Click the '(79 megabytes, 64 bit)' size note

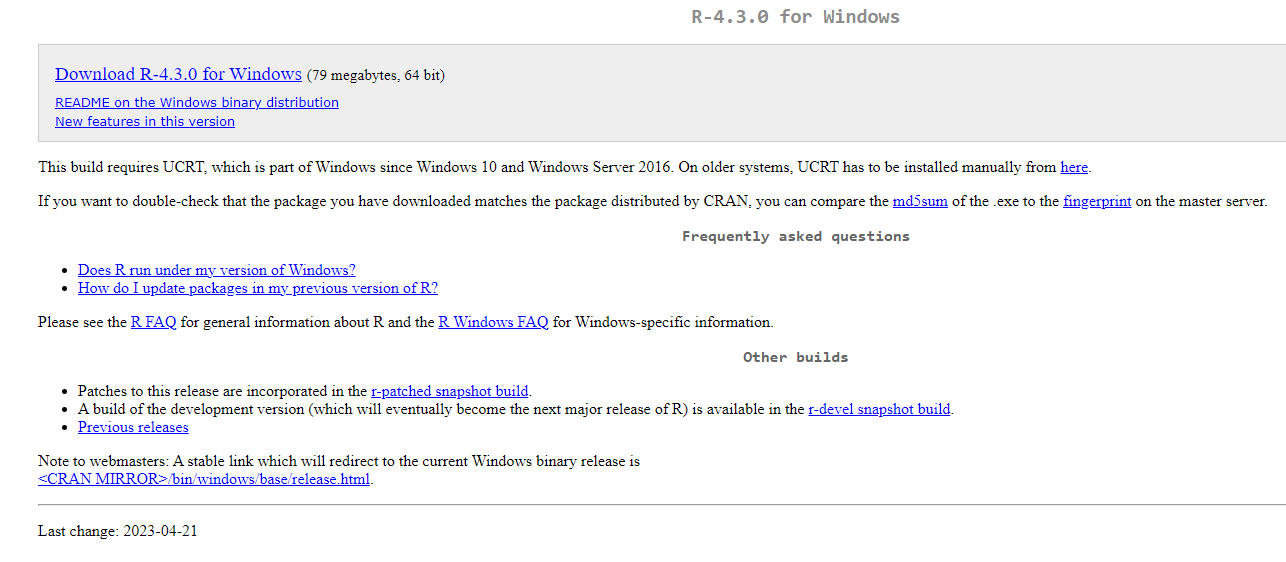(376, 75)
